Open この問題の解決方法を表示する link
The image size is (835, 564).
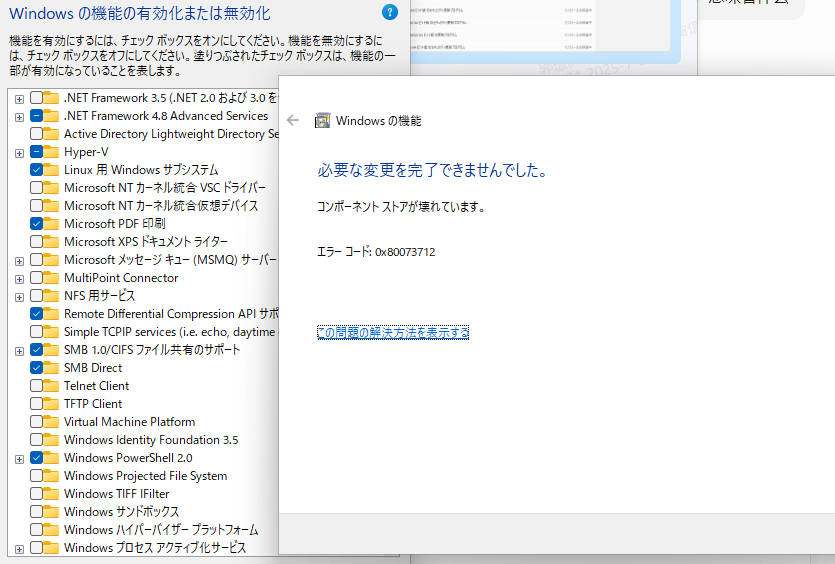(x=393, y=332)
